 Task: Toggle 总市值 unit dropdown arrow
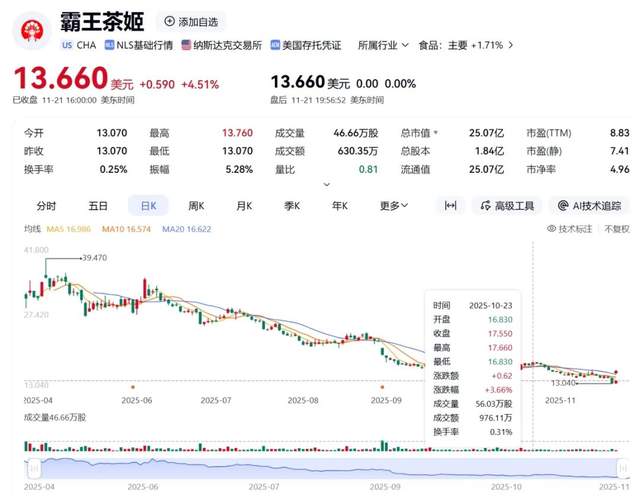436,133
